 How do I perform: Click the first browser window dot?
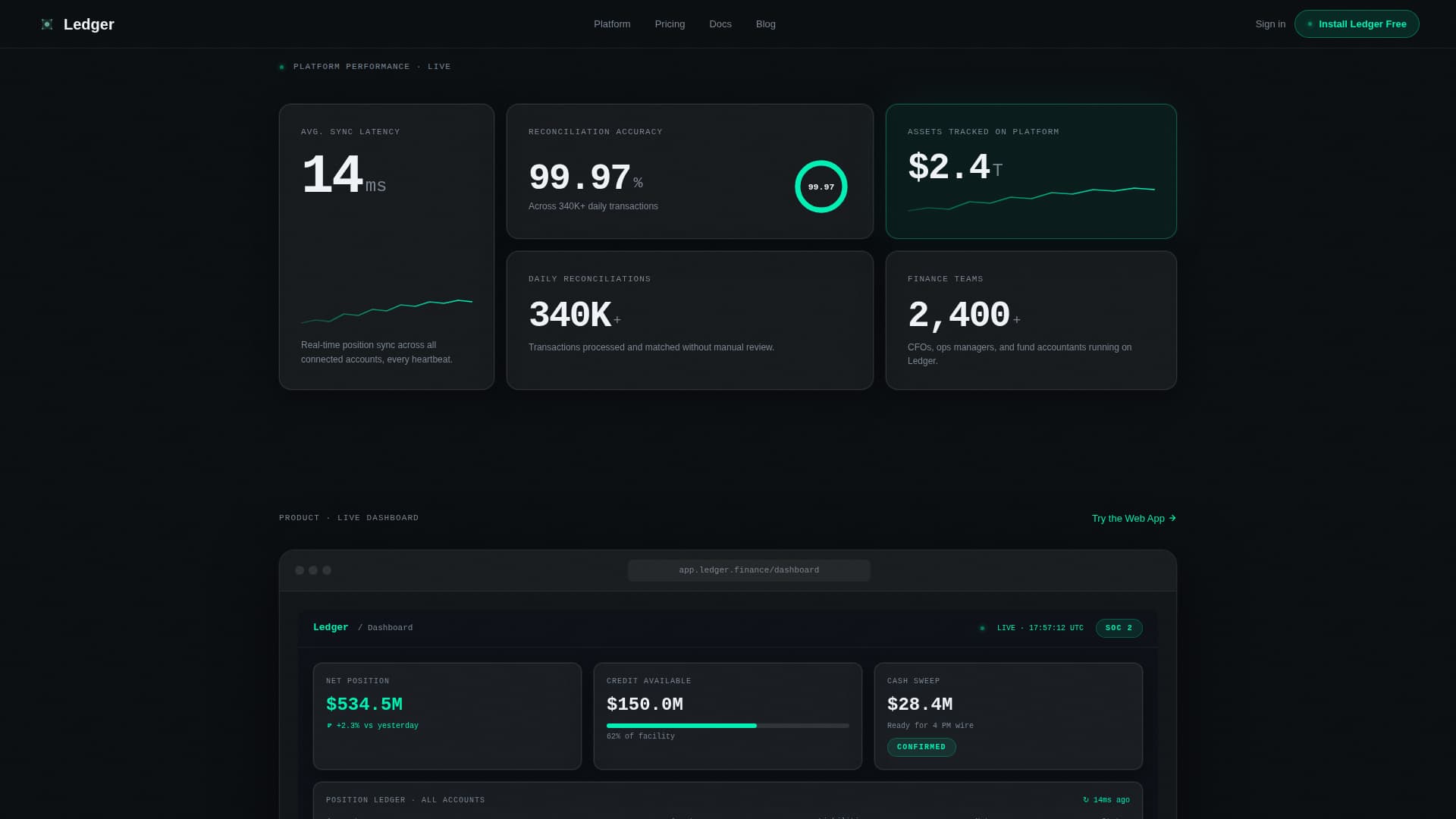click(x=300, y=570)
